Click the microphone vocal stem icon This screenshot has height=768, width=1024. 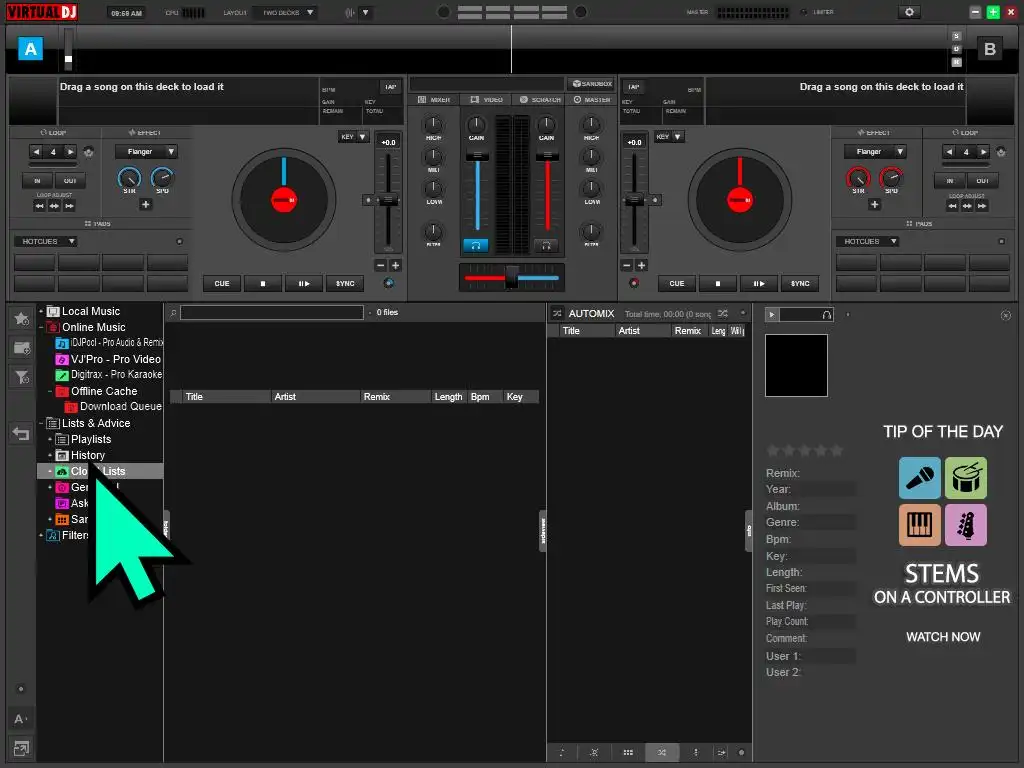tap(920, 478)
